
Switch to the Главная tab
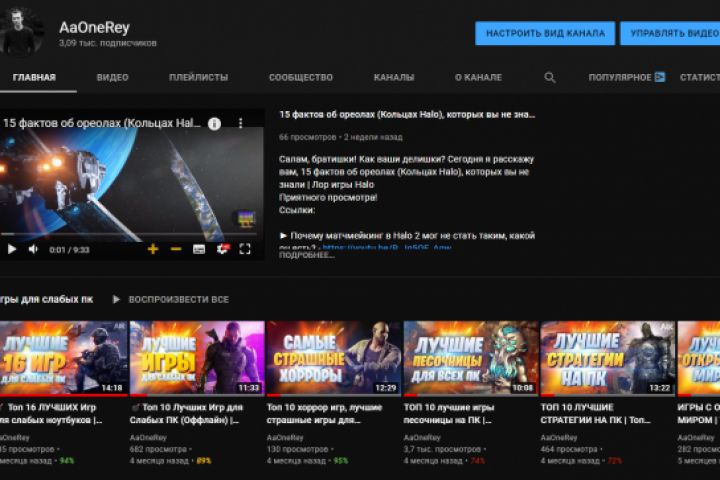pos(34,78)
